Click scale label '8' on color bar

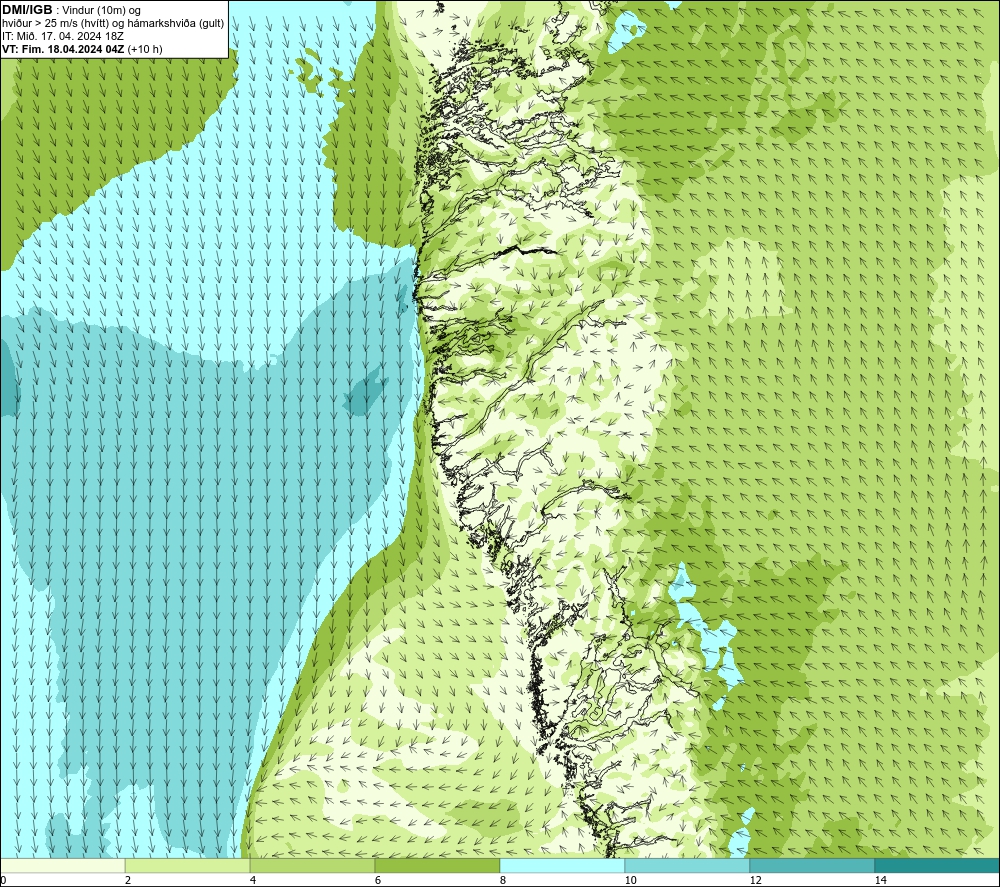[503, 880]
